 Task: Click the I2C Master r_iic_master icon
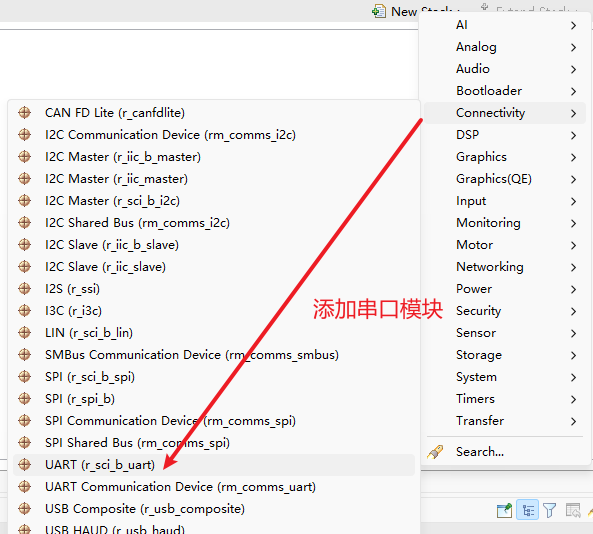click(x=25, y=179)
